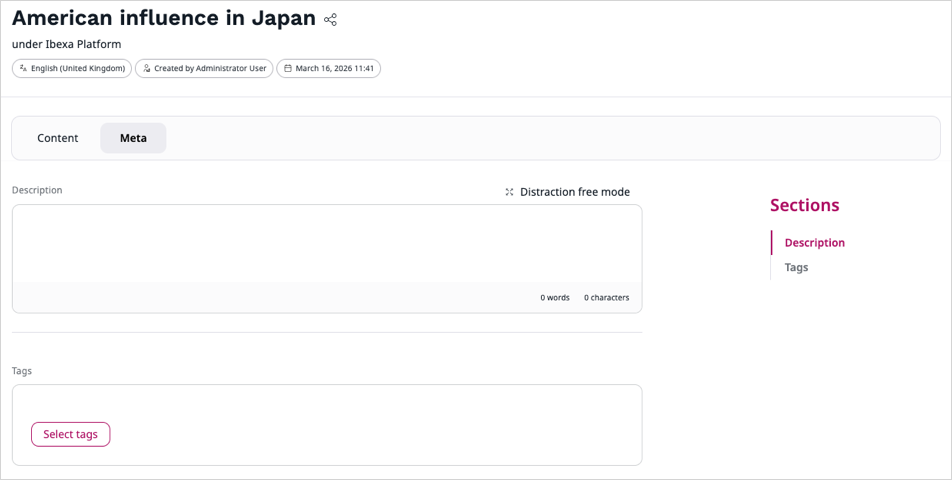Jump to Description in the Sections list
Image resolution: width=952 pixels, height=480 pixels.
point(814,243)
